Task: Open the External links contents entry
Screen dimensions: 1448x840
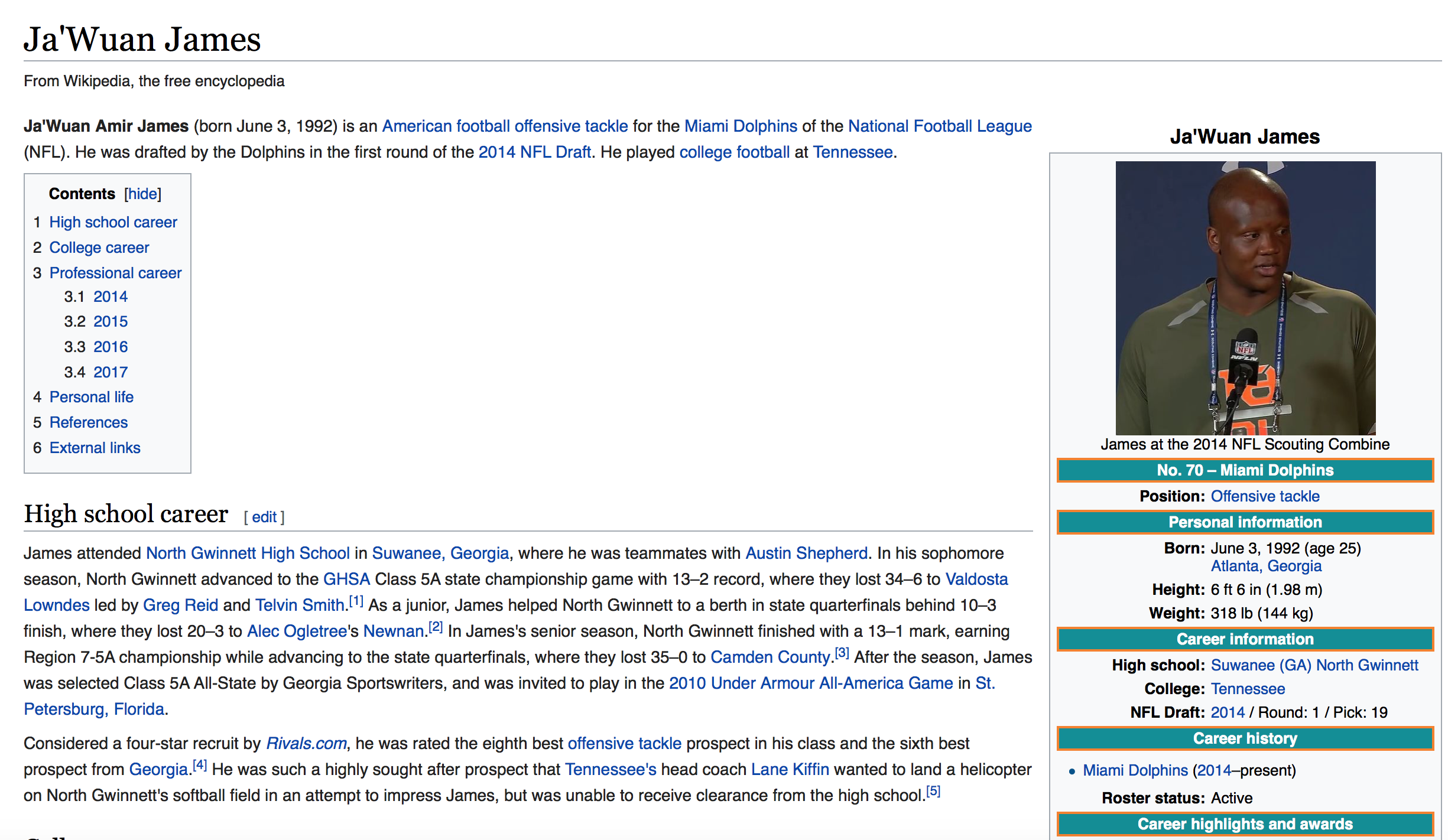Action: pos(95,448)
